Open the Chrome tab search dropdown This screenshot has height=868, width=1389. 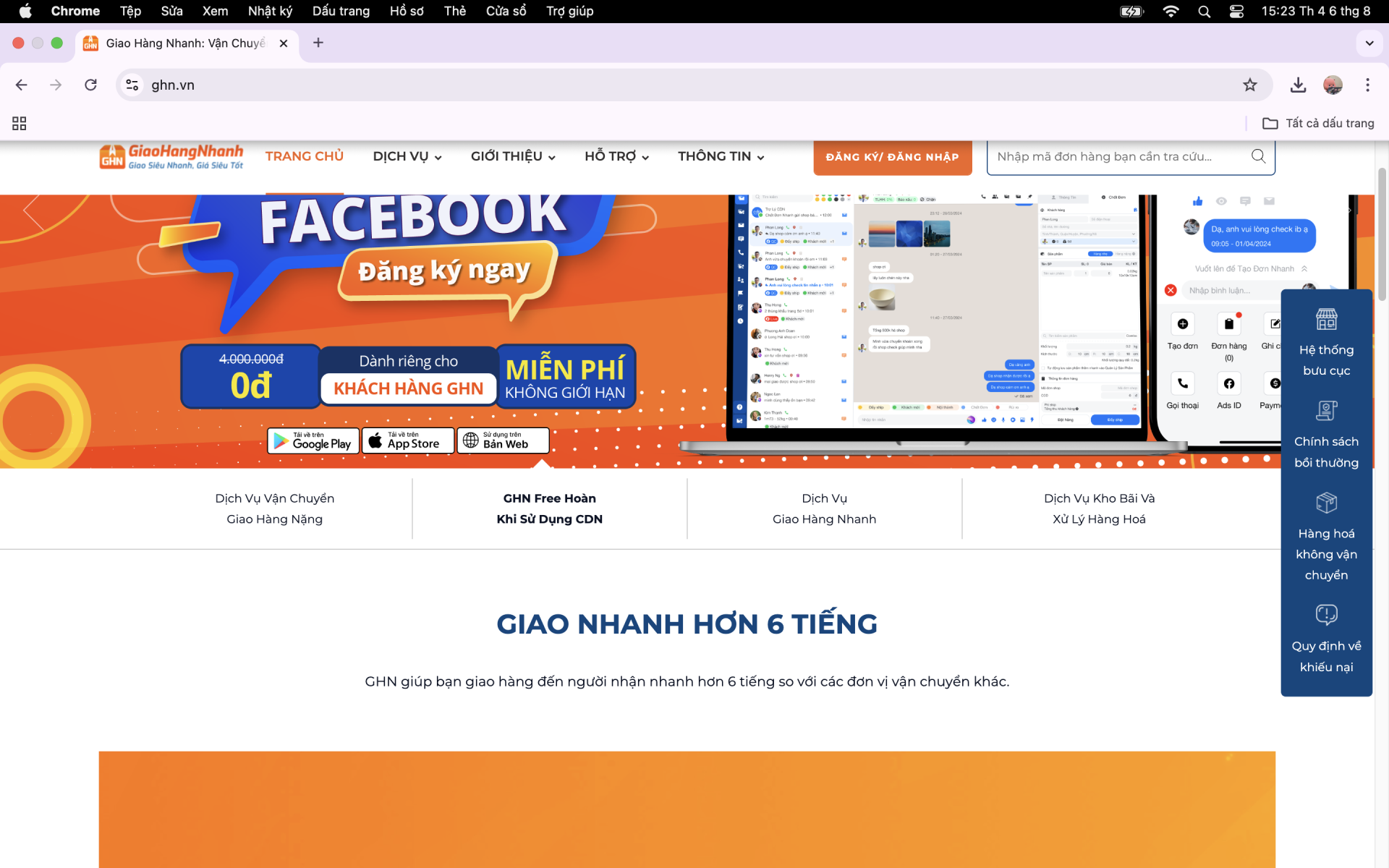click(x=1369, y=43)
